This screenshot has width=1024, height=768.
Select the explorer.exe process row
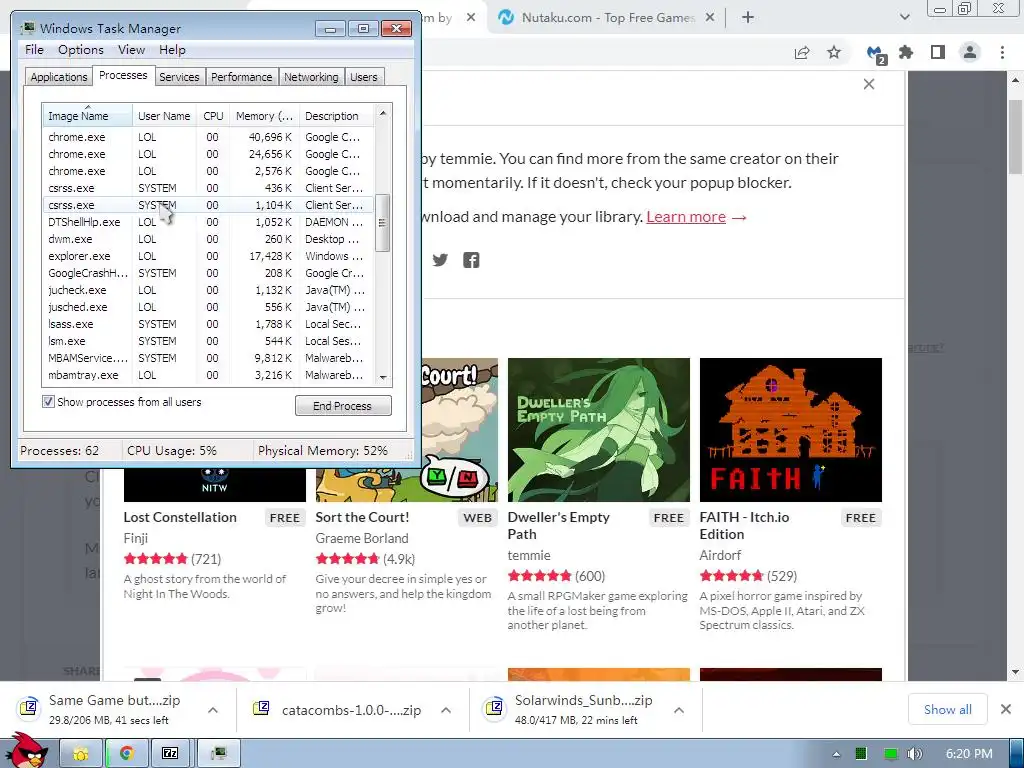click(208, 256)
